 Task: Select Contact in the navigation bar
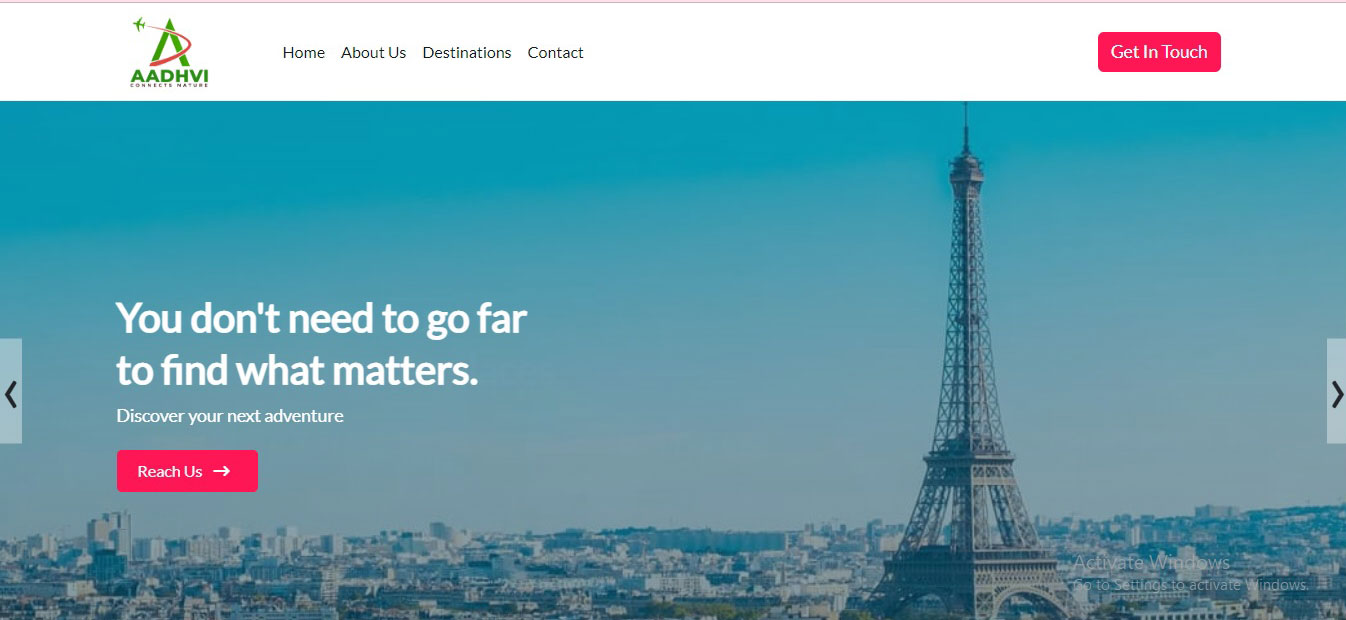pyautogui.click(x=555, y=53)
